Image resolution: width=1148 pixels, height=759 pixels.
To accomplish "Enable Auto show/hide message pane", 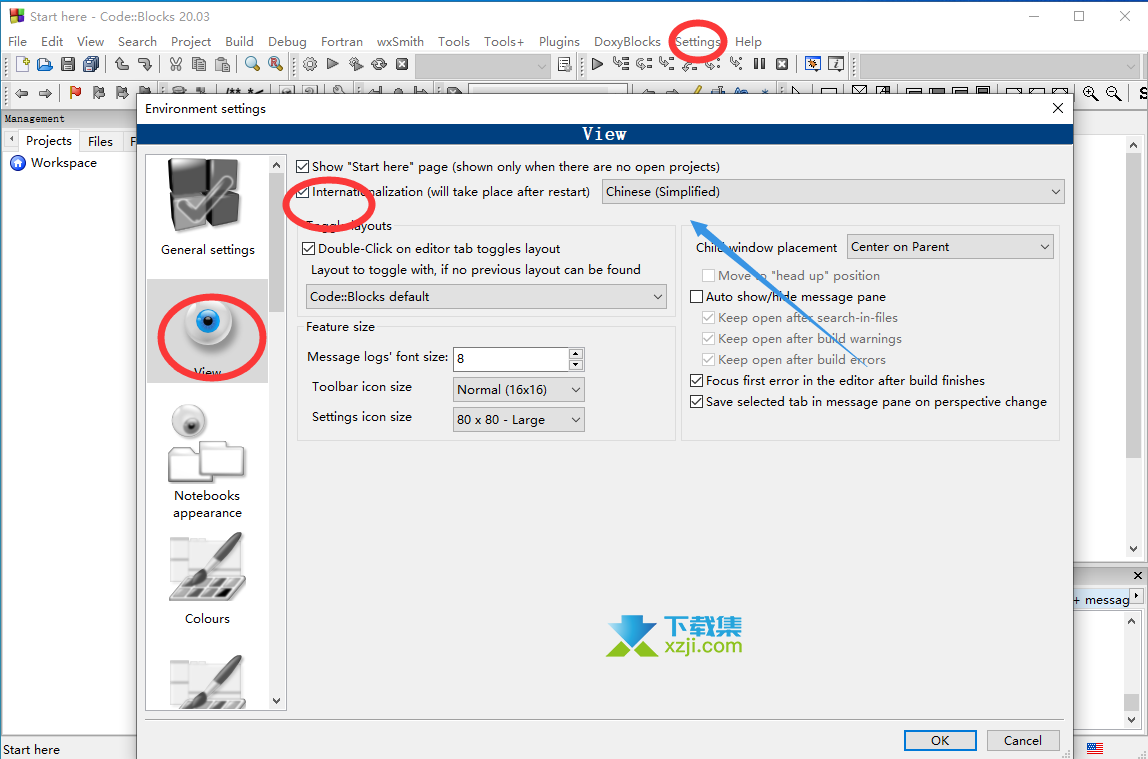I will pyautogui.click(x=697, y=297).
